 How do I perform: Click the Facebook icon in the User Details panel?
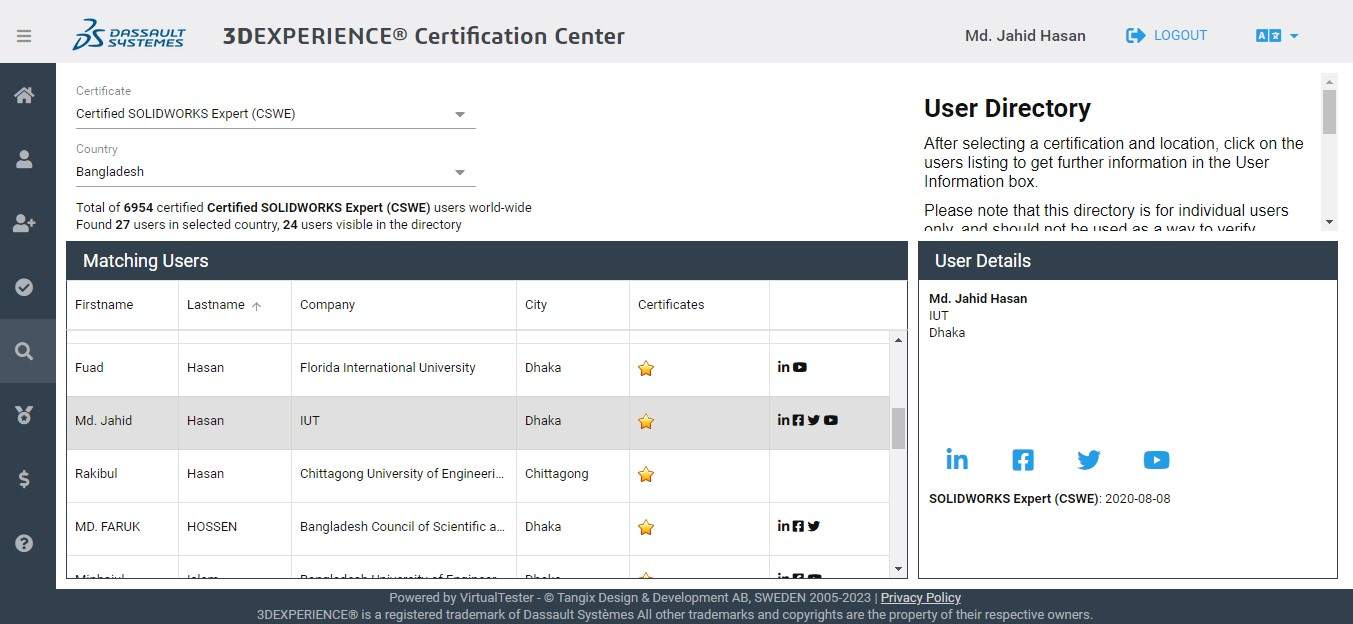pos(1022,460)
